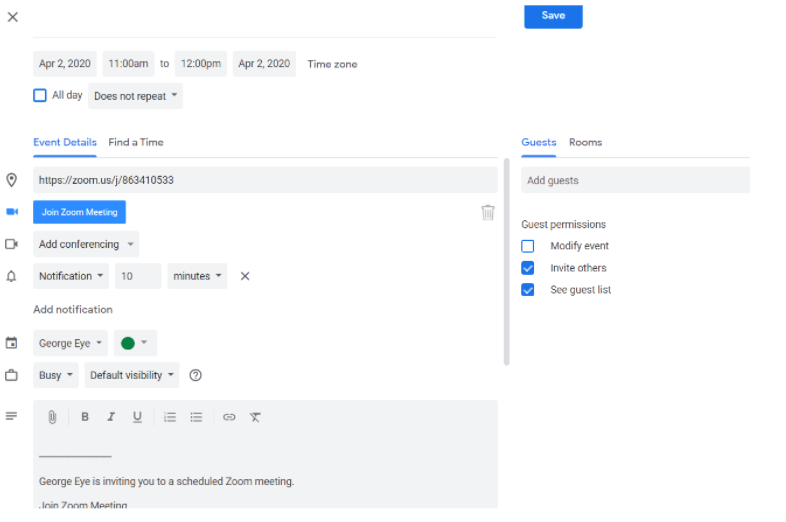Toggle italic formatting in description
786x522 pixels.
pos(111,417)
